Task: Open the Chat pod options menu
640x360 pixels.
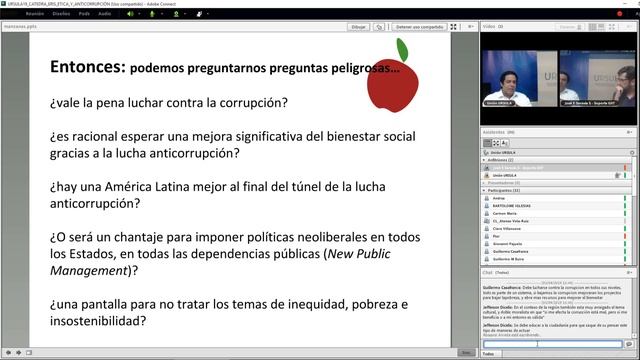Action: click(x=629, y=273)
